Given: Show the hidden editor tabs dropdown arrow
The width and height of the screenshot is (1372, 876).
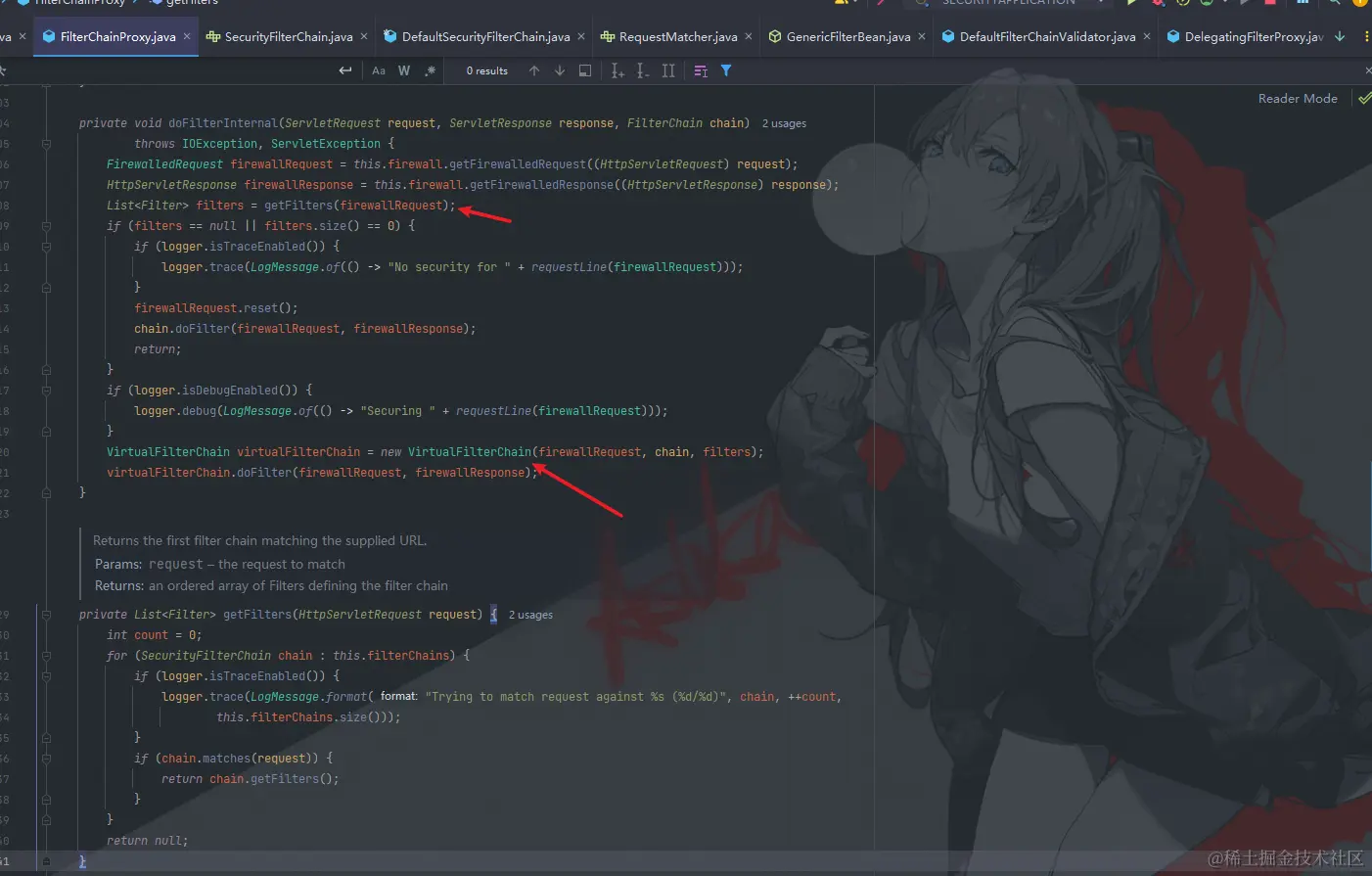Looking at the screenshot, I should [1340, 37].
